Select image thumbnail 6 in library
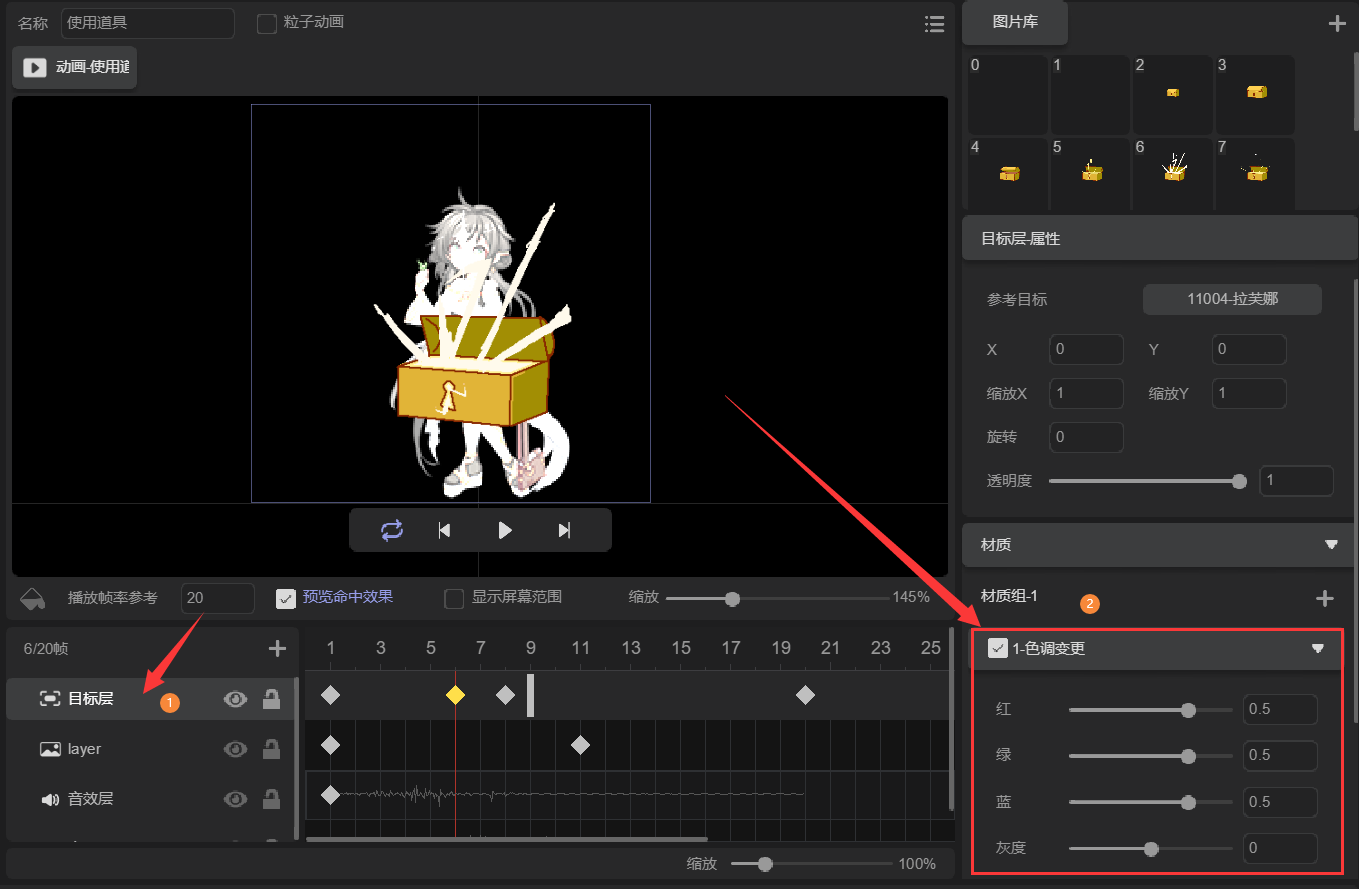Viewport: 1359px width, 889px height. point(1172,174)
